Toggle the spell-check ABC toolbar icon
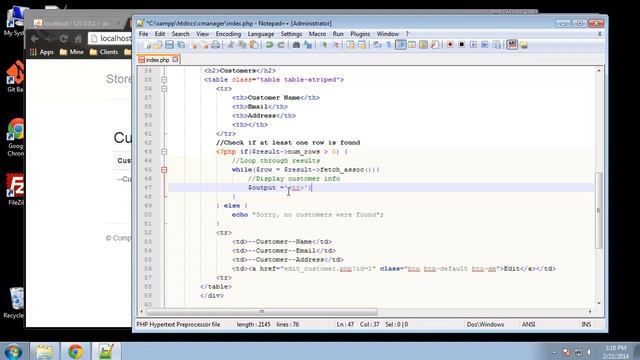Screen dimensions: 640x360 [x=512, y=44]
